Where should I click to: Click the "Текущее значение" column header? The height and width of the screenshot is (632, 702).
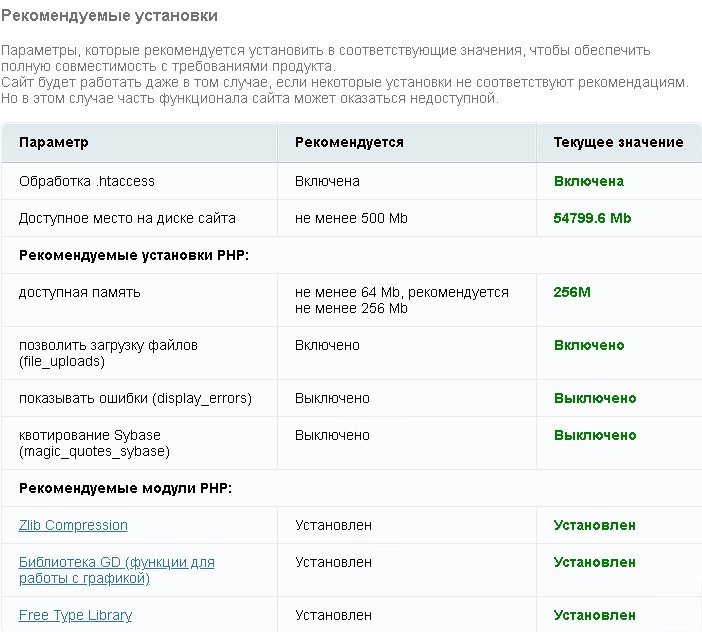[618, 142]
